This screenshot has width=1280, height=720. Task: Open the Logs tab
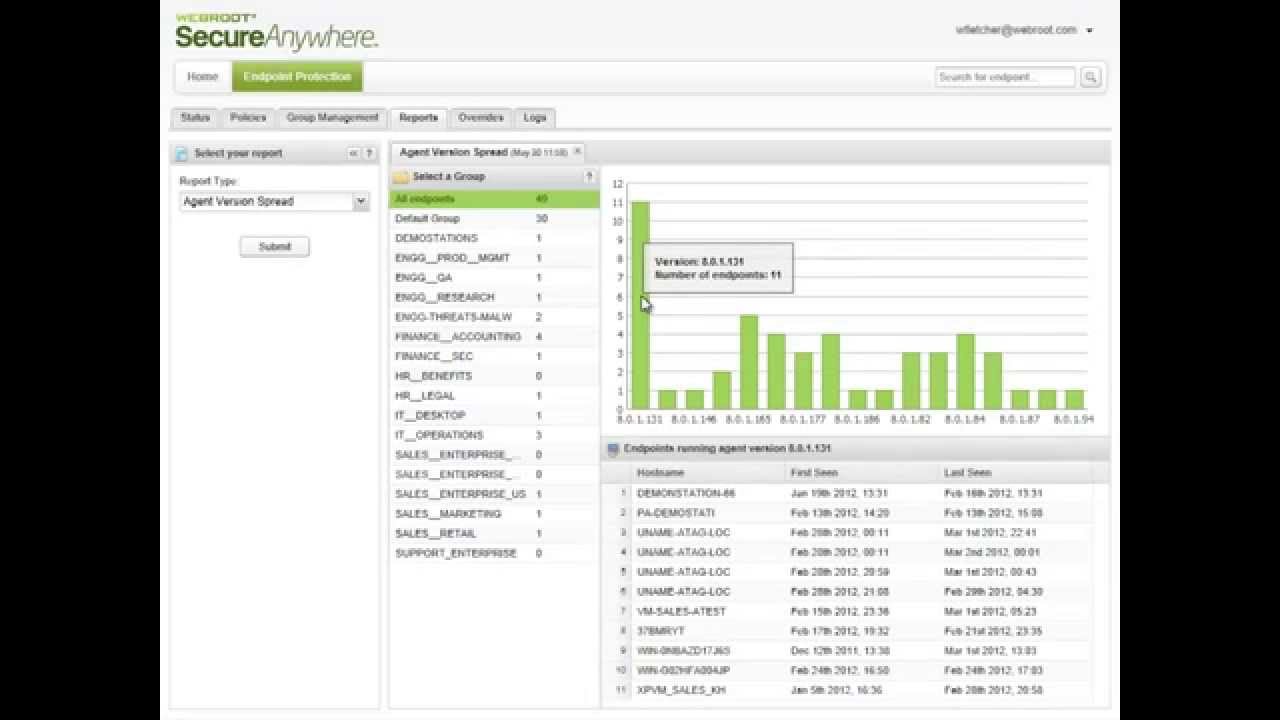pyautogui.click(x=535, y=118)
